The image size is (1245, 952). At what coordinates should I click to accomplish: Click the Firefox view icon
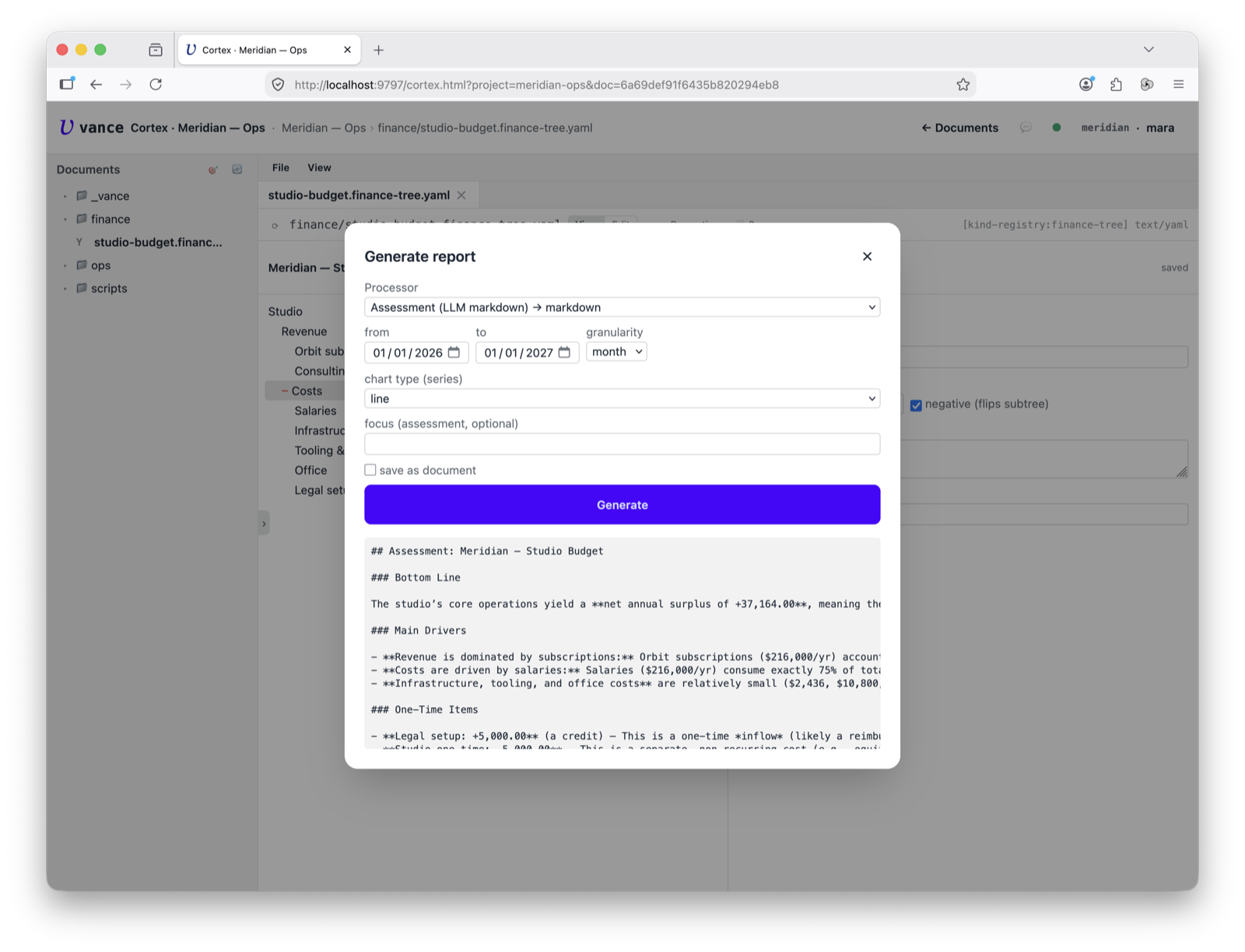coord(156,50)
